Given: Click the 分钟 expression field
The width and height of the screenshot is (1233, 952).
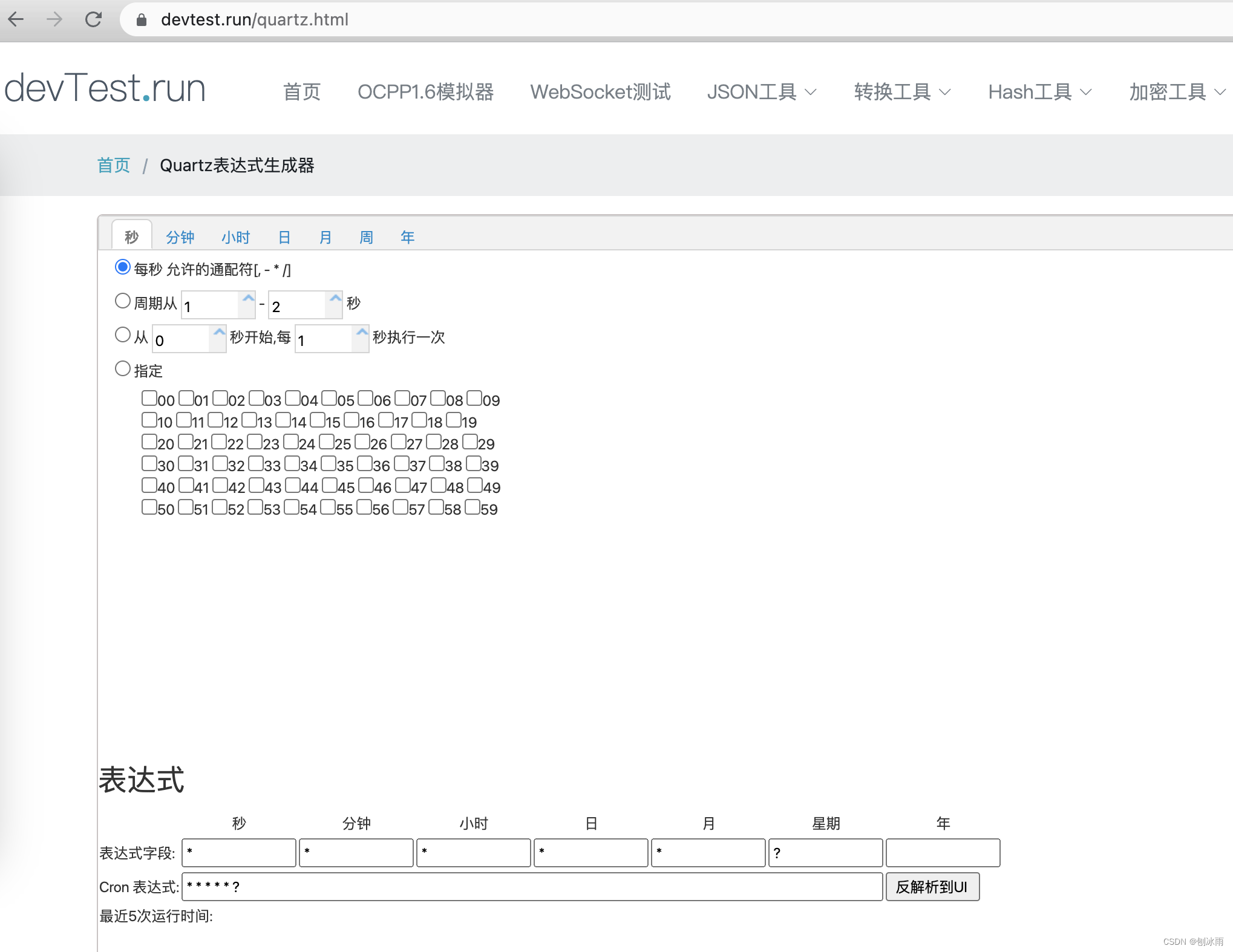Looking at the screenshot, I should [x=356, y=853].
